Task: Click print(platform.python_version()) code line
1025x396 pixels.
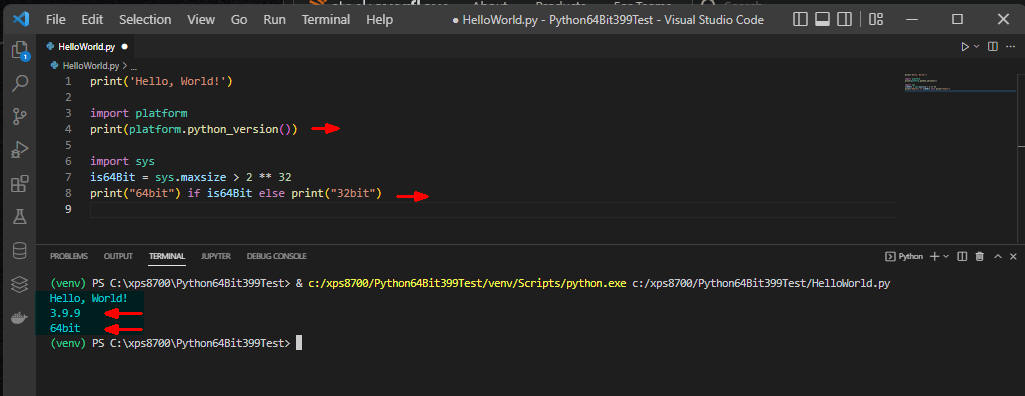Action: click(193, 129)
